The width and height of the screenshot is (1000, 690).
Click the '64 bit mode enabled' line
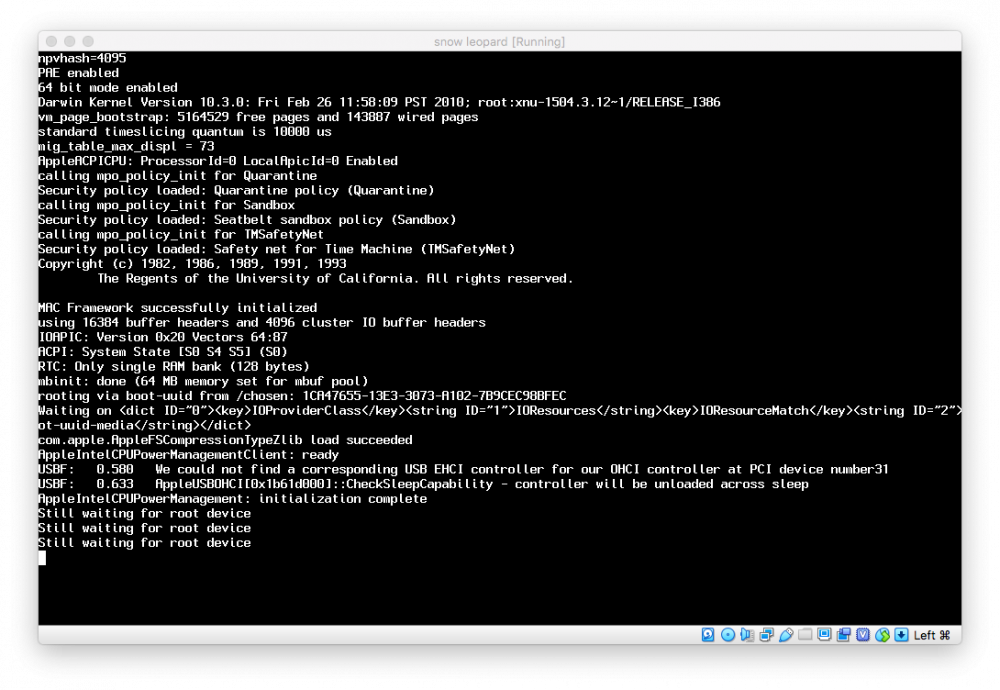108,87
